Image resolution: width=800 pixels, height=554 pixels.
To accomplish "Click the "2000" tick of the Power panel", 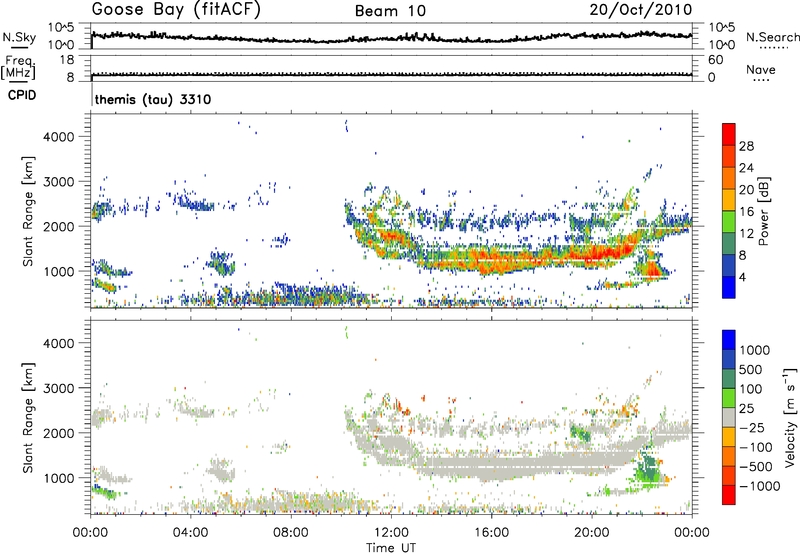I will click(58, 226).
